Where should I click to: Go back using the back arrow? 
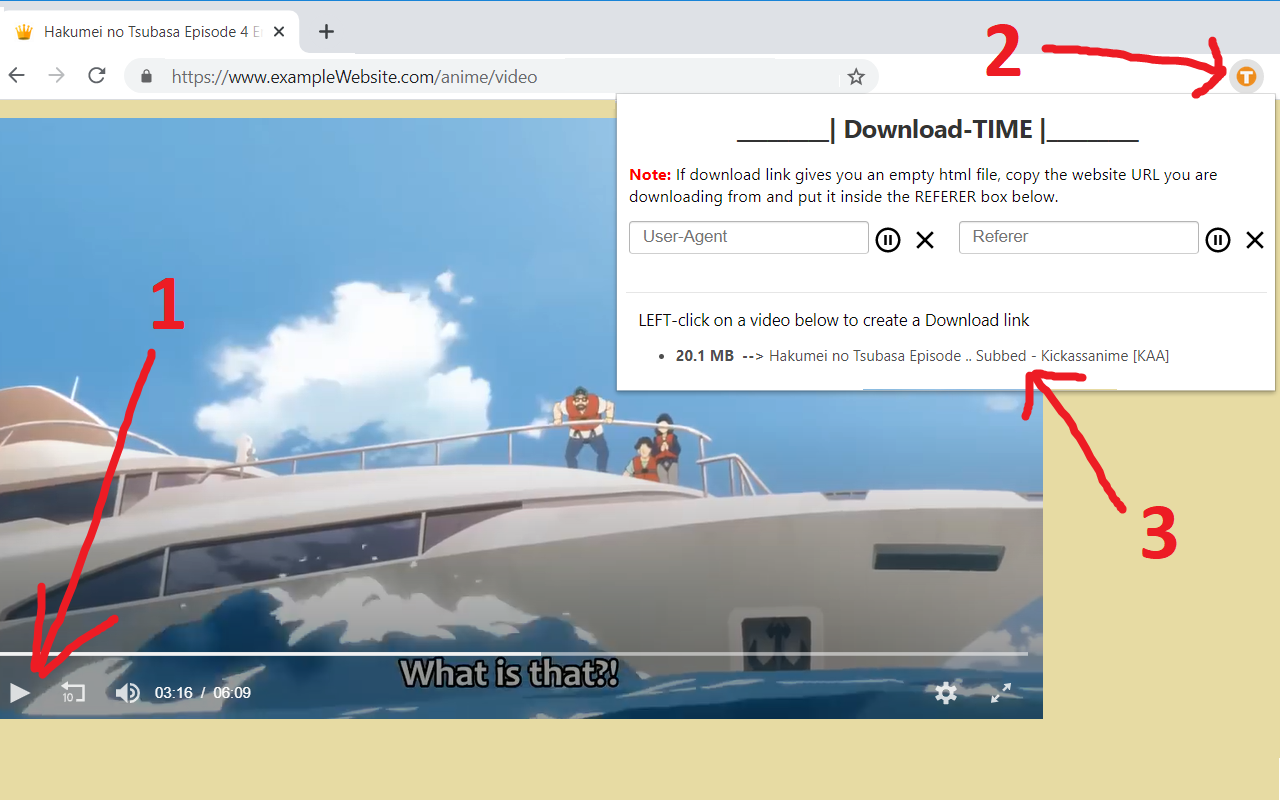[x=17, y=75]
